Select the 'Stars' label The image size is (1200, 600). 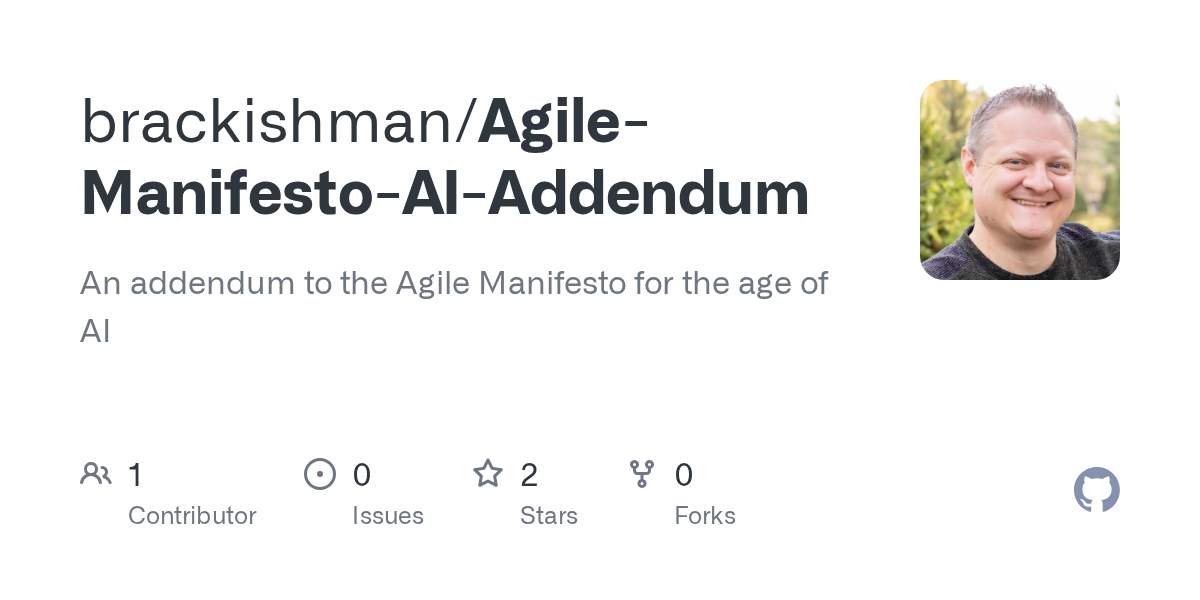(x=549, y=516)
